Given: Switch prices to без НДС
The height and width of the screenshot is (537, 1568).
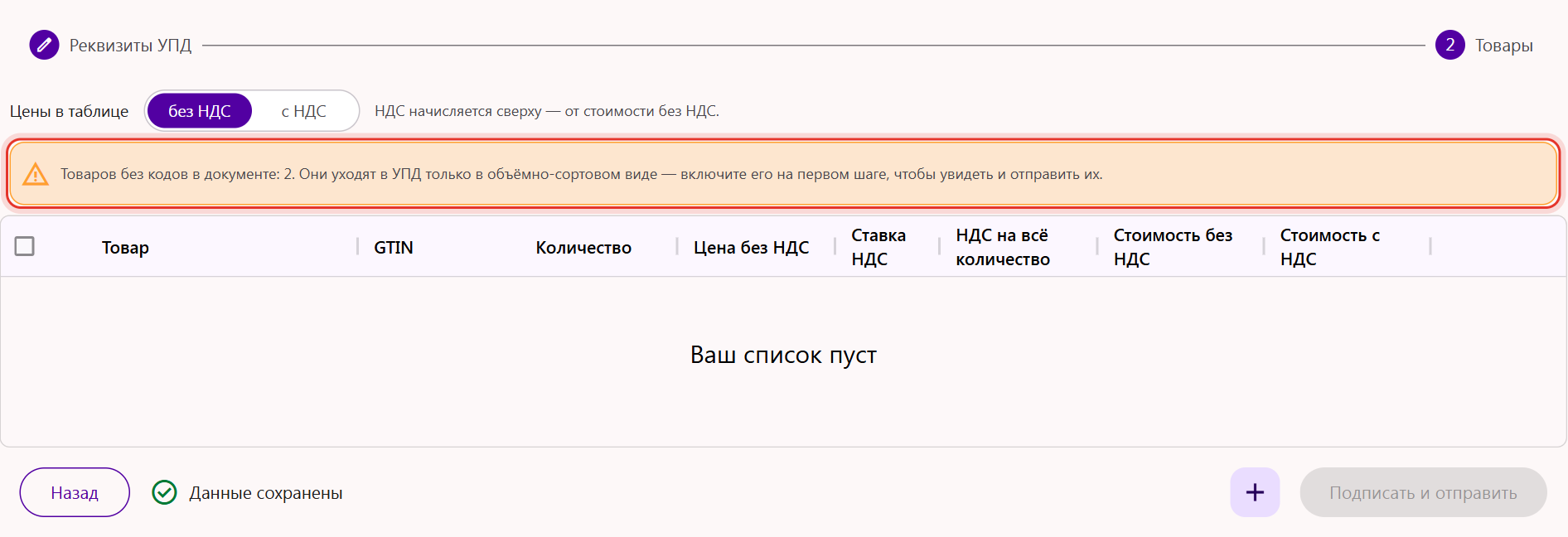Looking at the screenshot, I should click(199, 111).
